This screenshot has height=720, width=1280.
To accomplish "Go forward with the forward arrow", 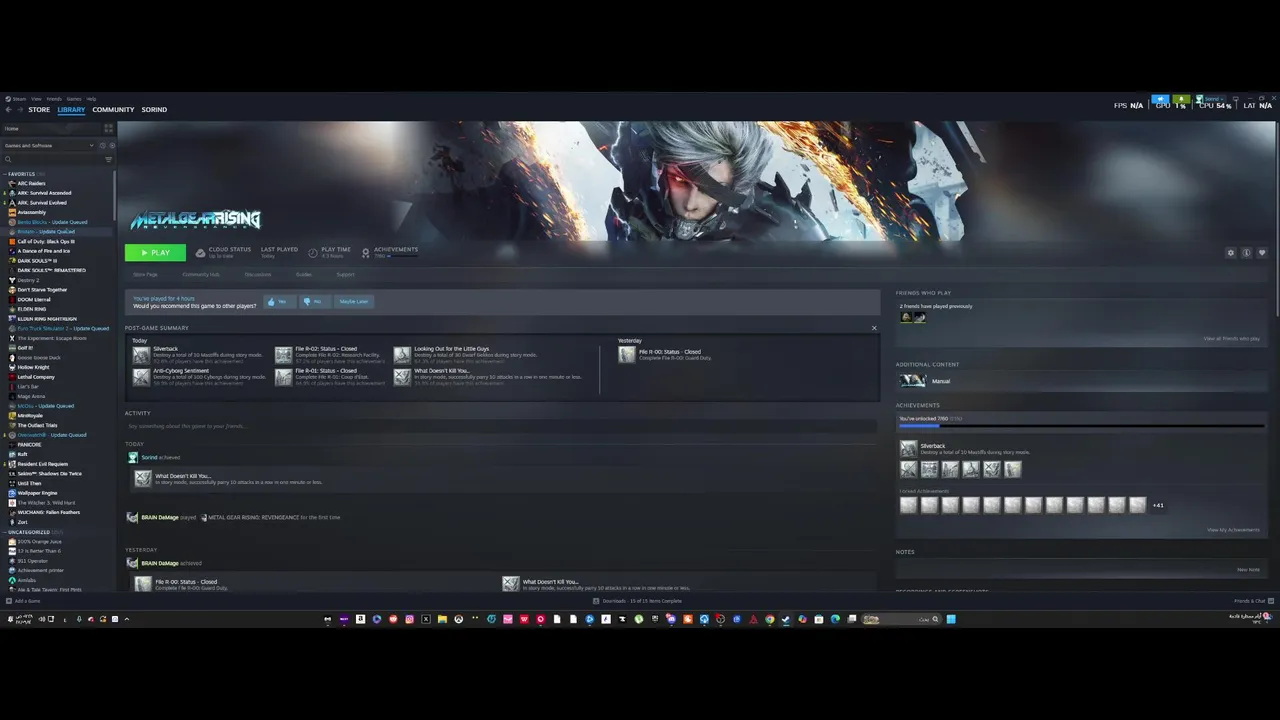I will pos(20,109).
